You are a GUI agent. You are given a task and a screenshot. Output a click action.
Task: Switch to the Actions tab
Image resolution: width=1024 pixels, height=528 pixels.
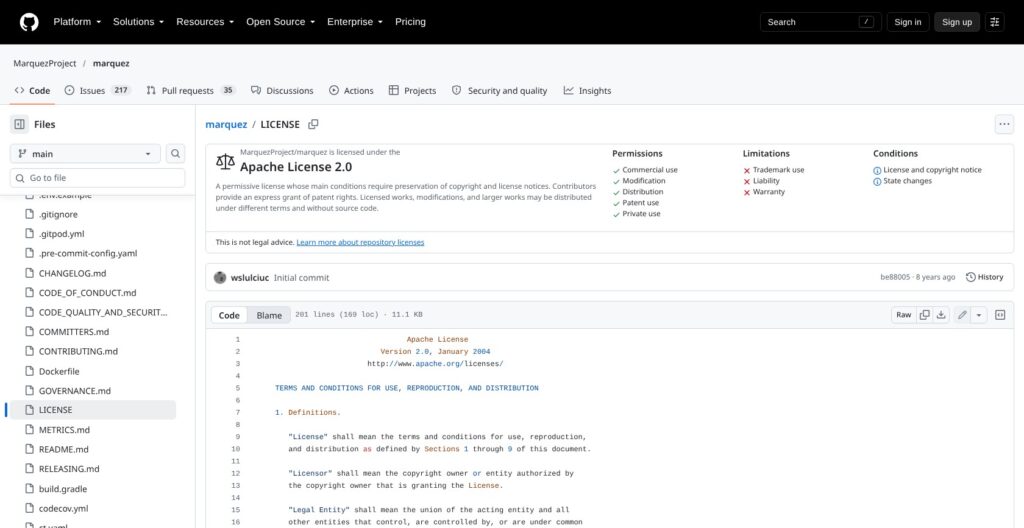pos(351,91)
